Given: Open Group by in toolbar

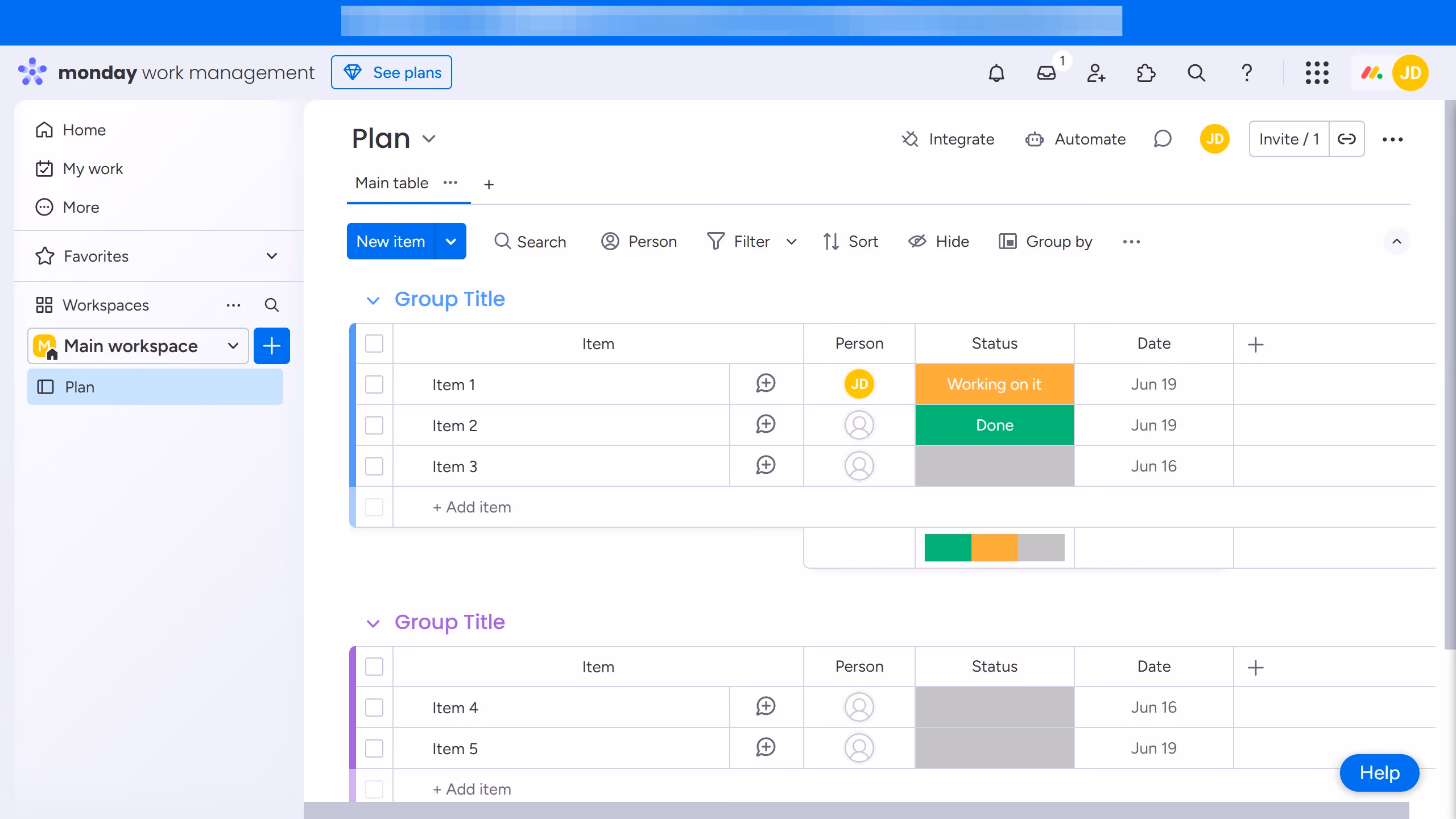Looking at the screenshot, I should (1045, 242).
